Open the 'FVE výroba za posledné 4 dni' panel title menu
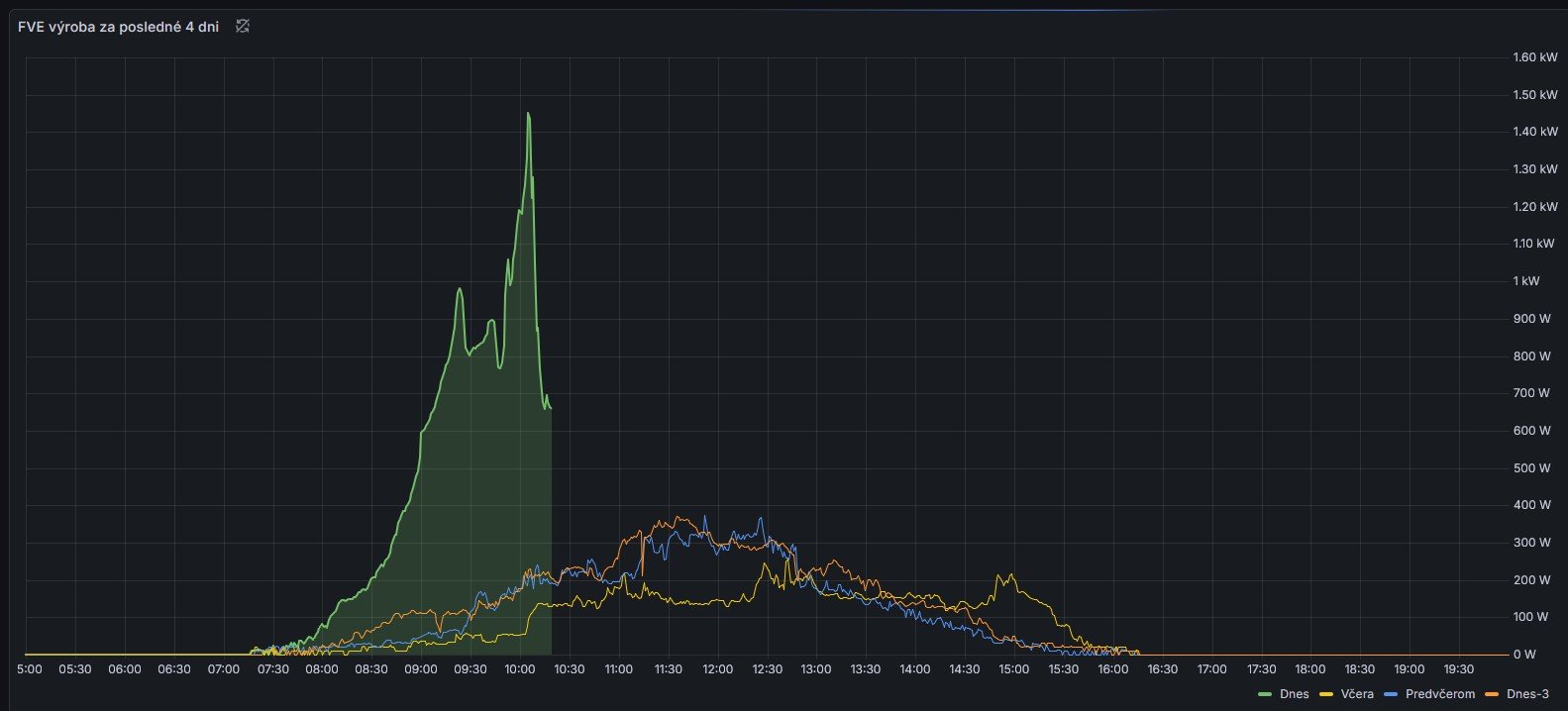The image size is (1568, 711). point(118,27)
